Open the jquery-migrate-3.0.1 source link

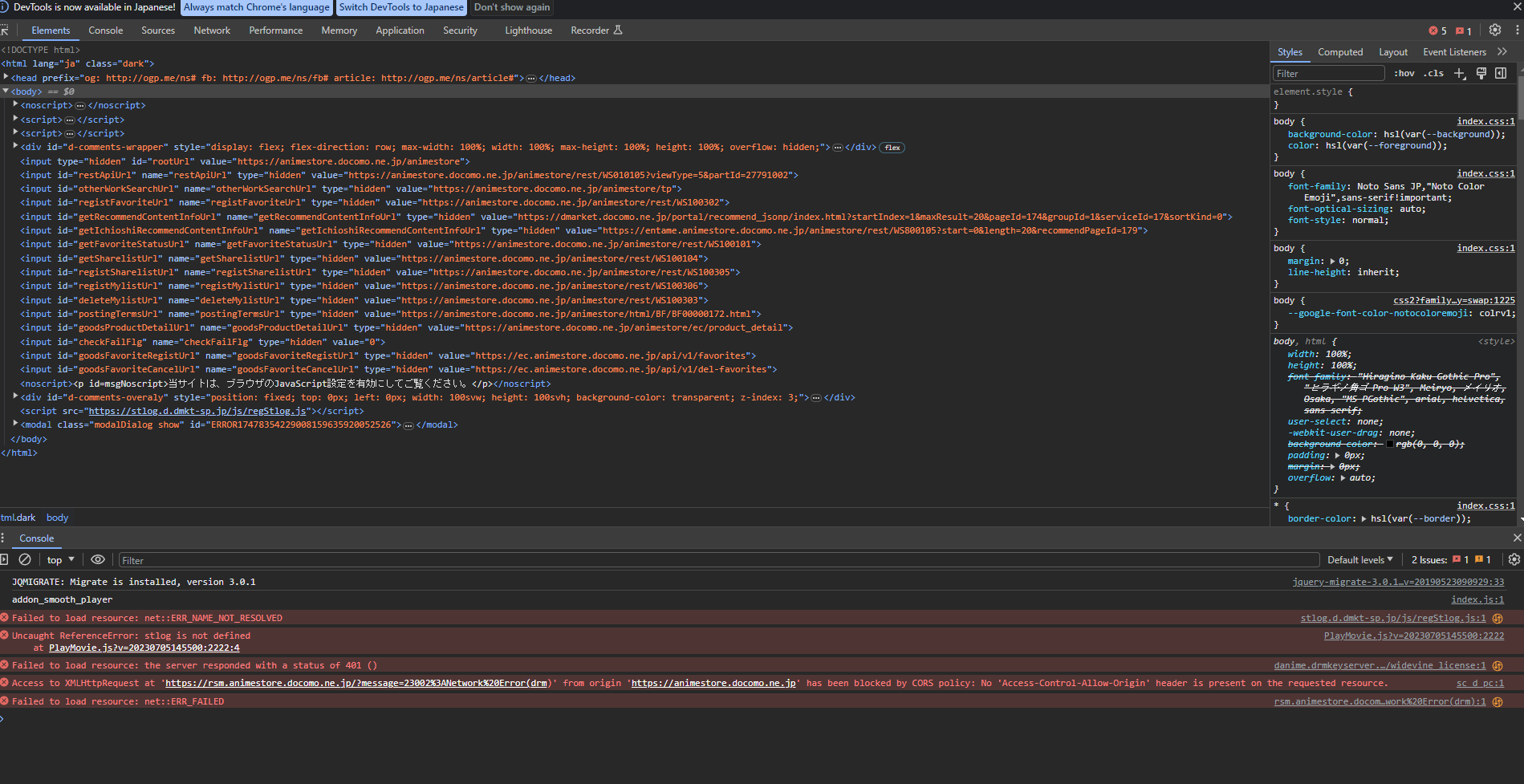tap(1398, 582)
